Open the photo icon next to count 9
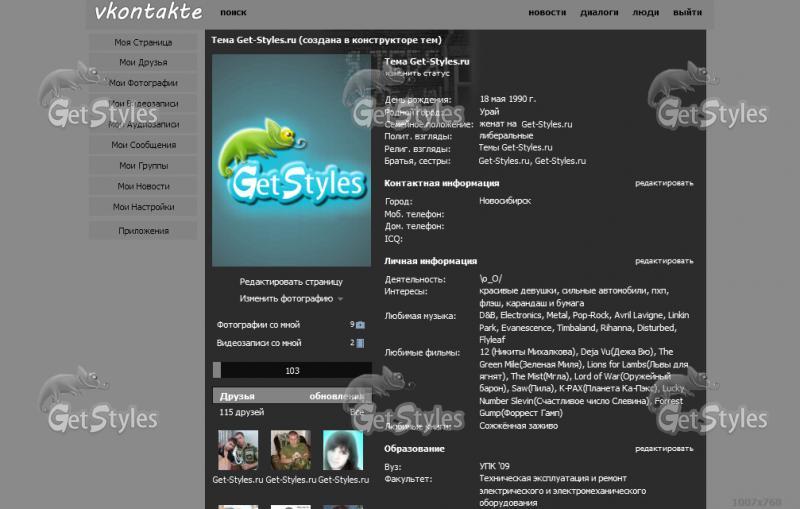The width and height of the screenshot is (800, 509). (x=360, y=325)
